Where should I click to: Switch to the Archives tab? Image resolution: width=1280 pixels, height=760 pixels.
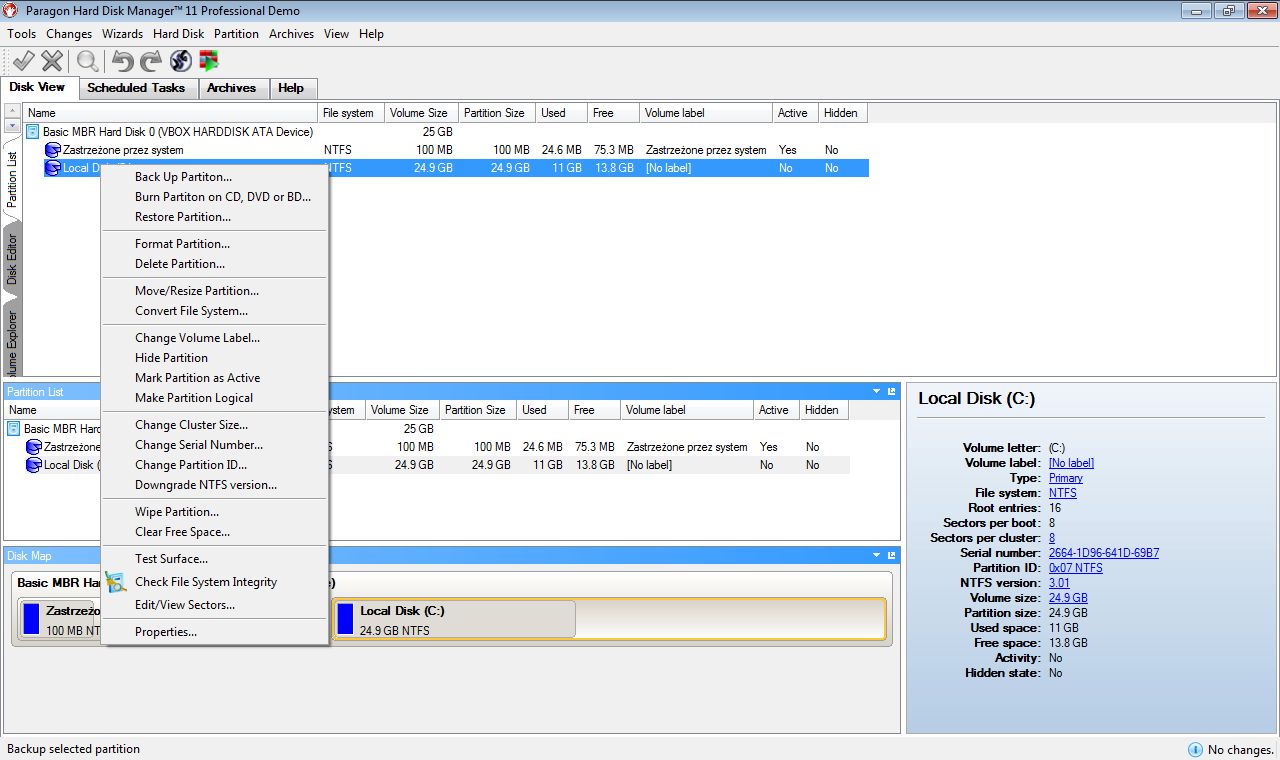231,88
